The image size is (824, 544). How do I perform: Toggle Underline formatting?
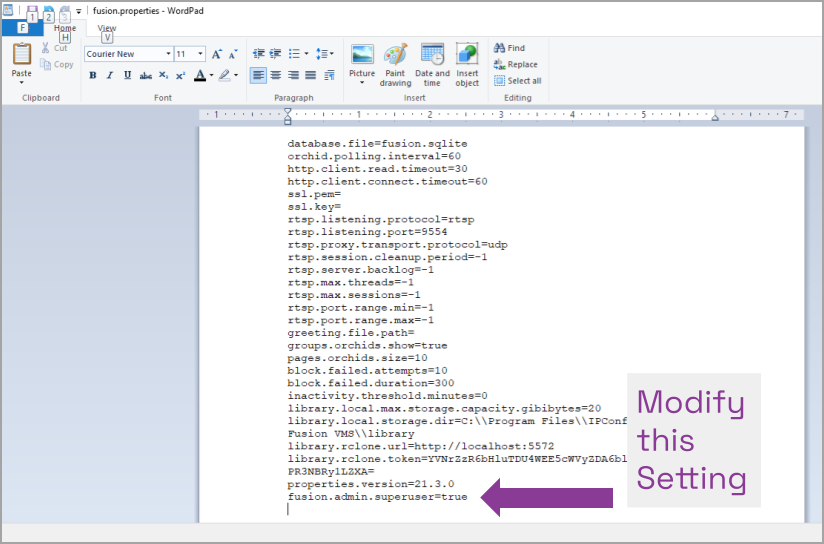pos(127,75)
